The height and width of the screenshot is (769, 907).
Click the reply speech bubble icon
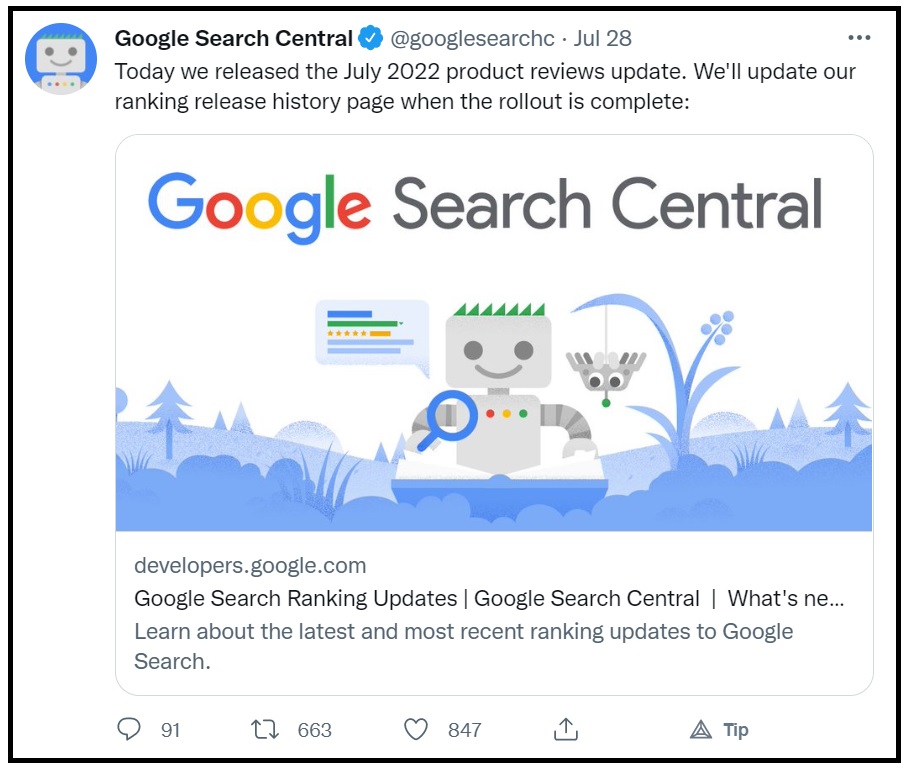point(129,730)
